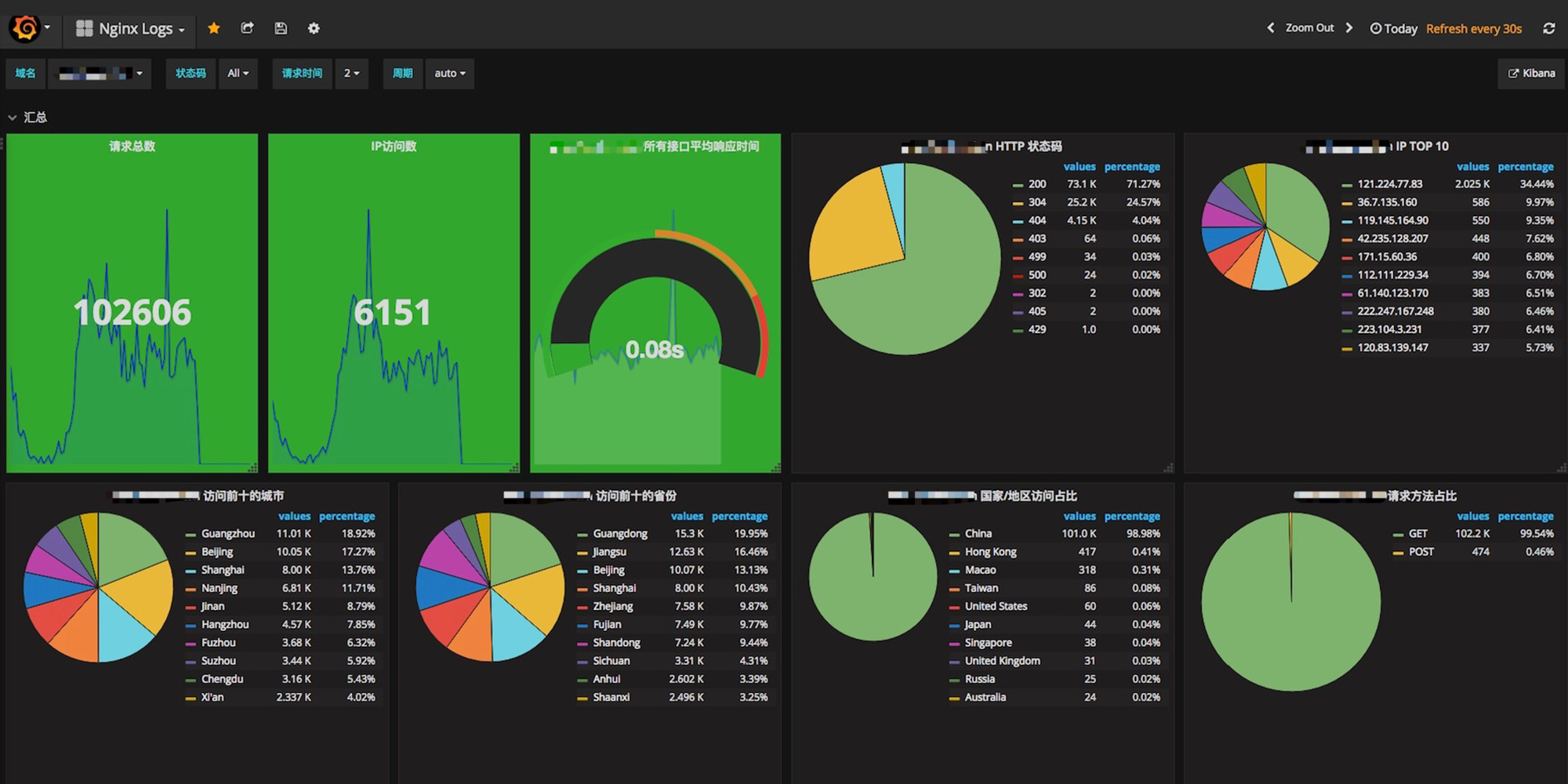Shift time range forward with right arrow
Image resolution: width=1568 pixels, height=784 pixels.
[x=1349, y=28]
